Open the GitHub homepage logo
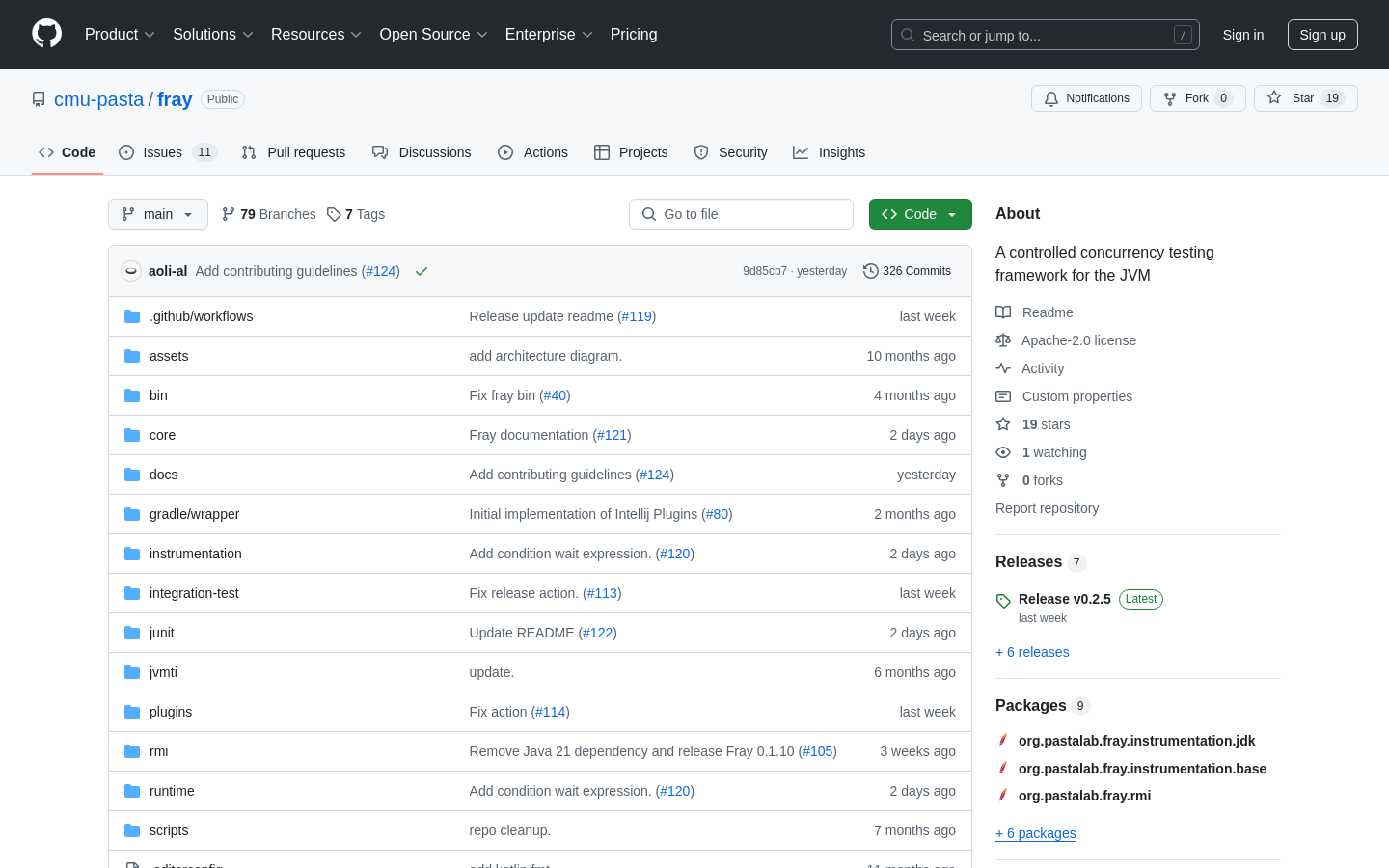Image resolution: width=1389 pixels, height=868 pixels. [x=46, y=34]
